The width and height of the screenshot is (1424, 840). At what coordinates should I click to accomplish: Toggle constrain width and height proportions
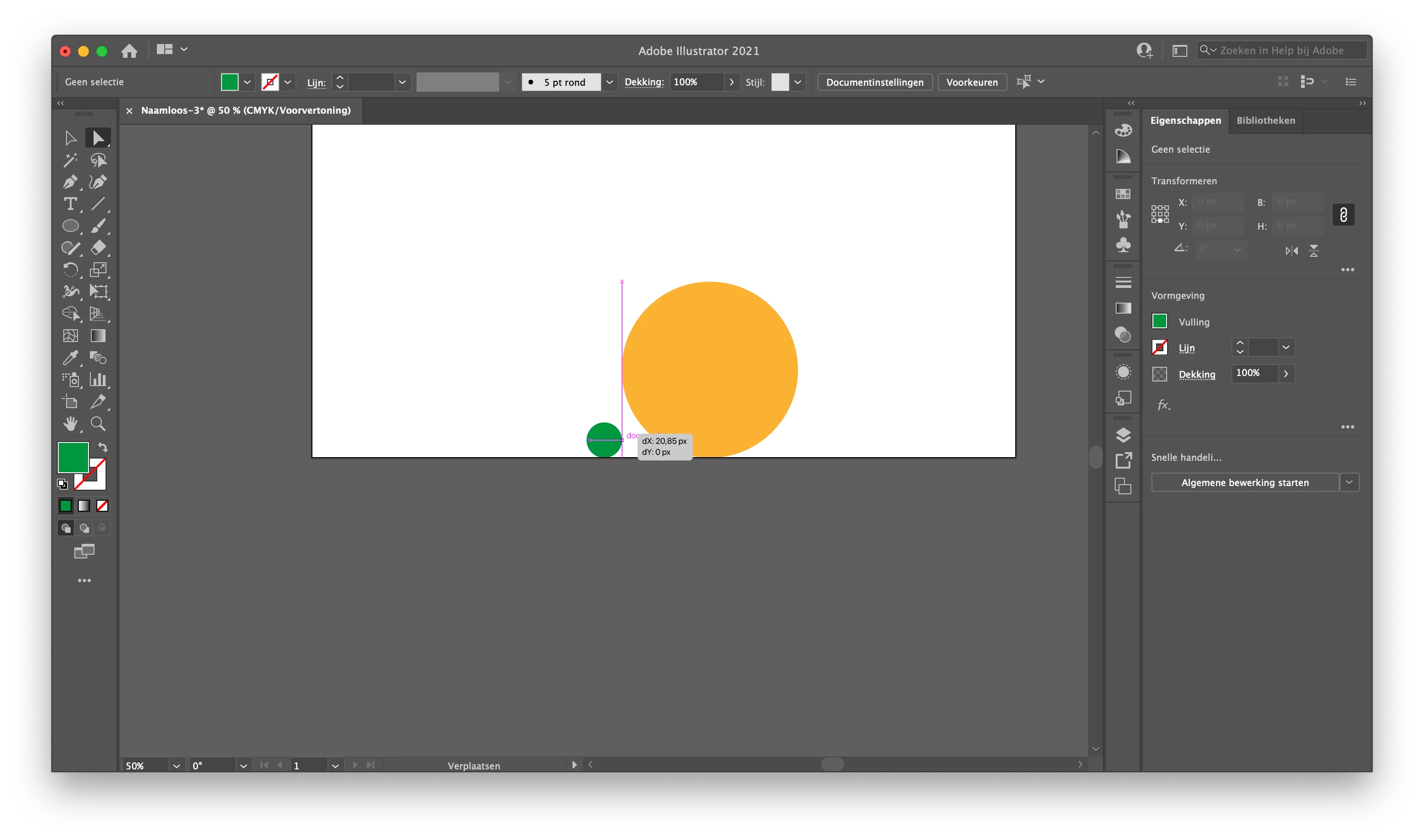1343,215
